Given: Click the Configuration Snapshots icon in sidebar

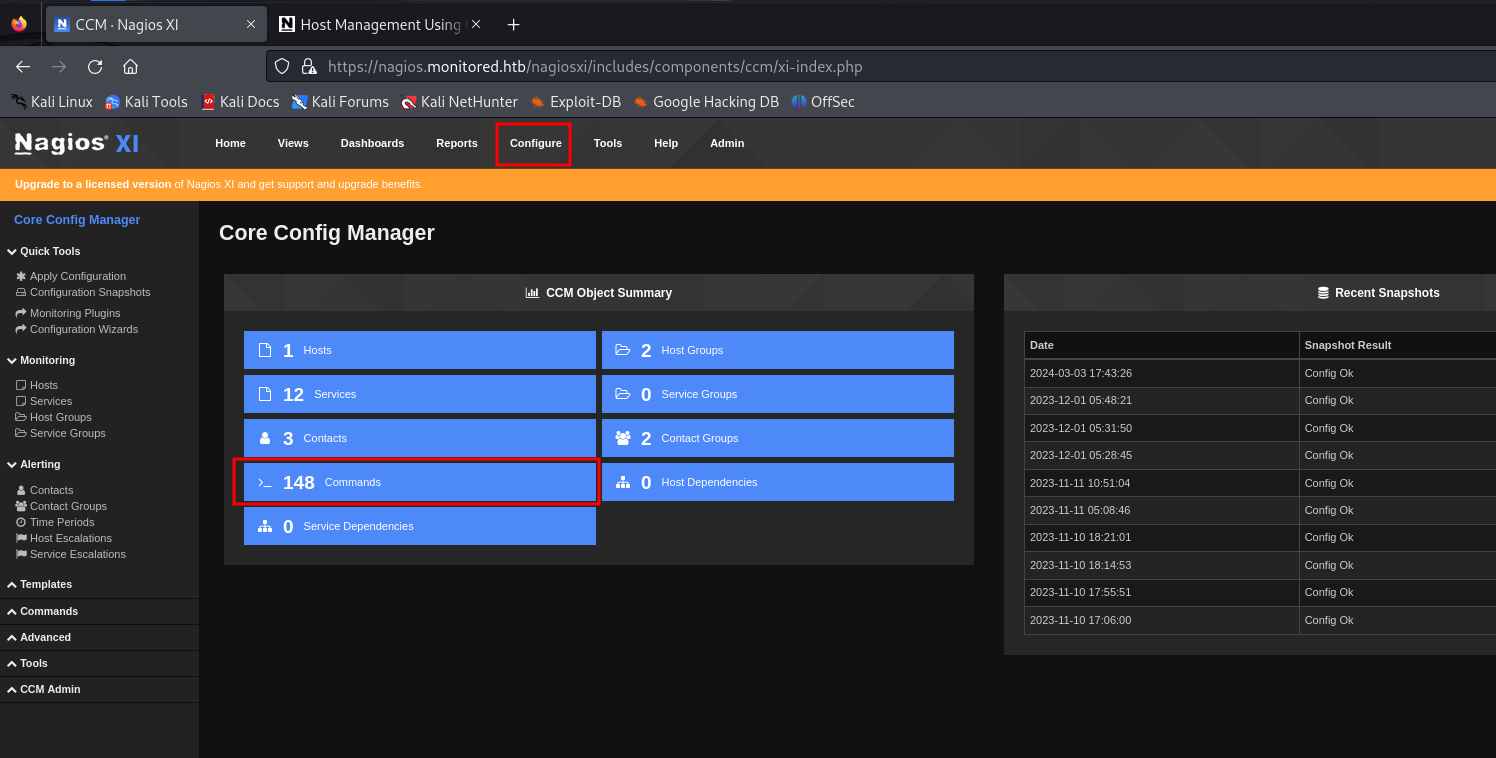Looking at the screenshot, I should click(x=21, y=292).
